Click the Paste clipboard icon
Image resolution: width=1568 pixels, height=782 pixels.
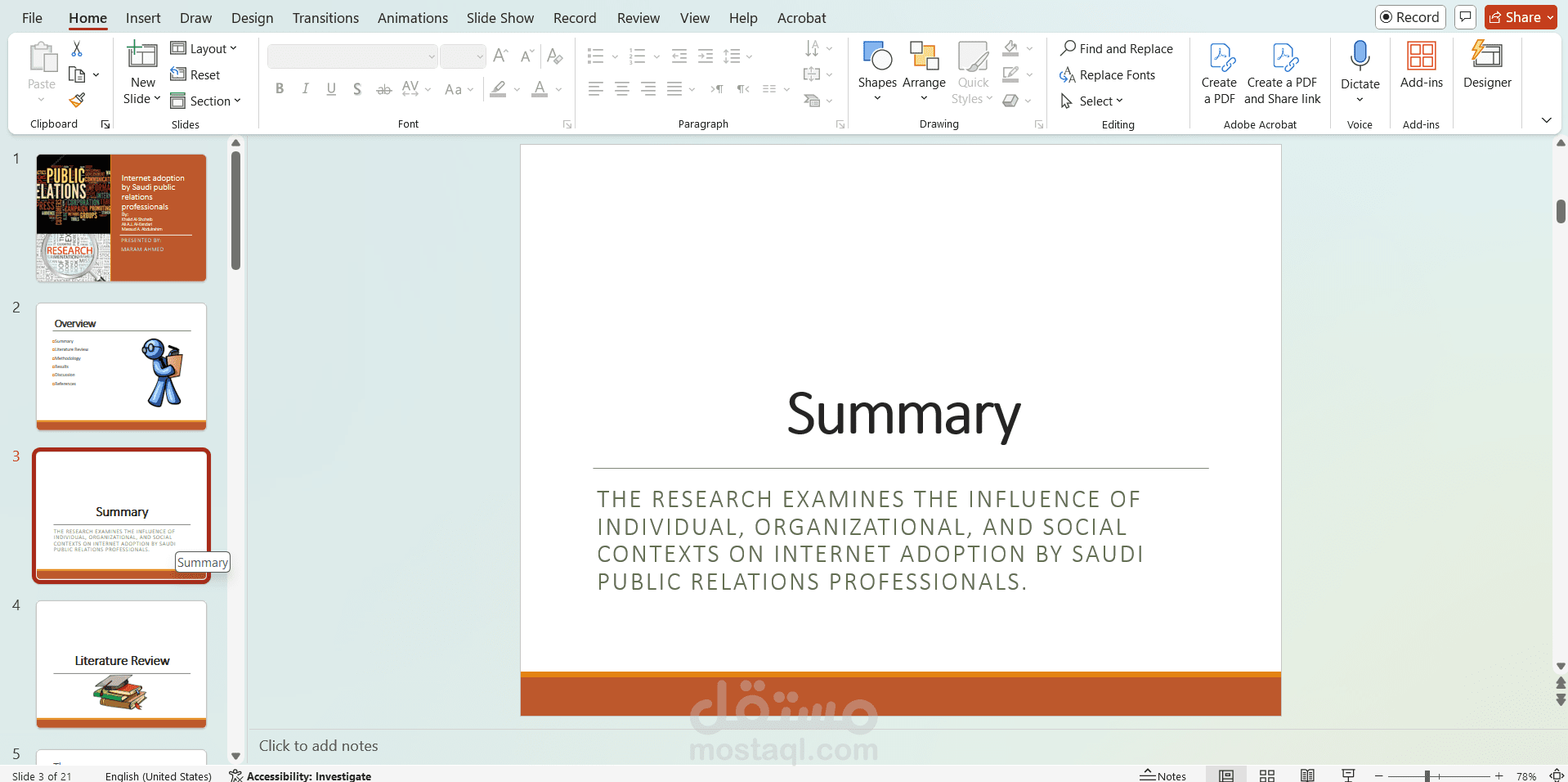tap(42, 59)
